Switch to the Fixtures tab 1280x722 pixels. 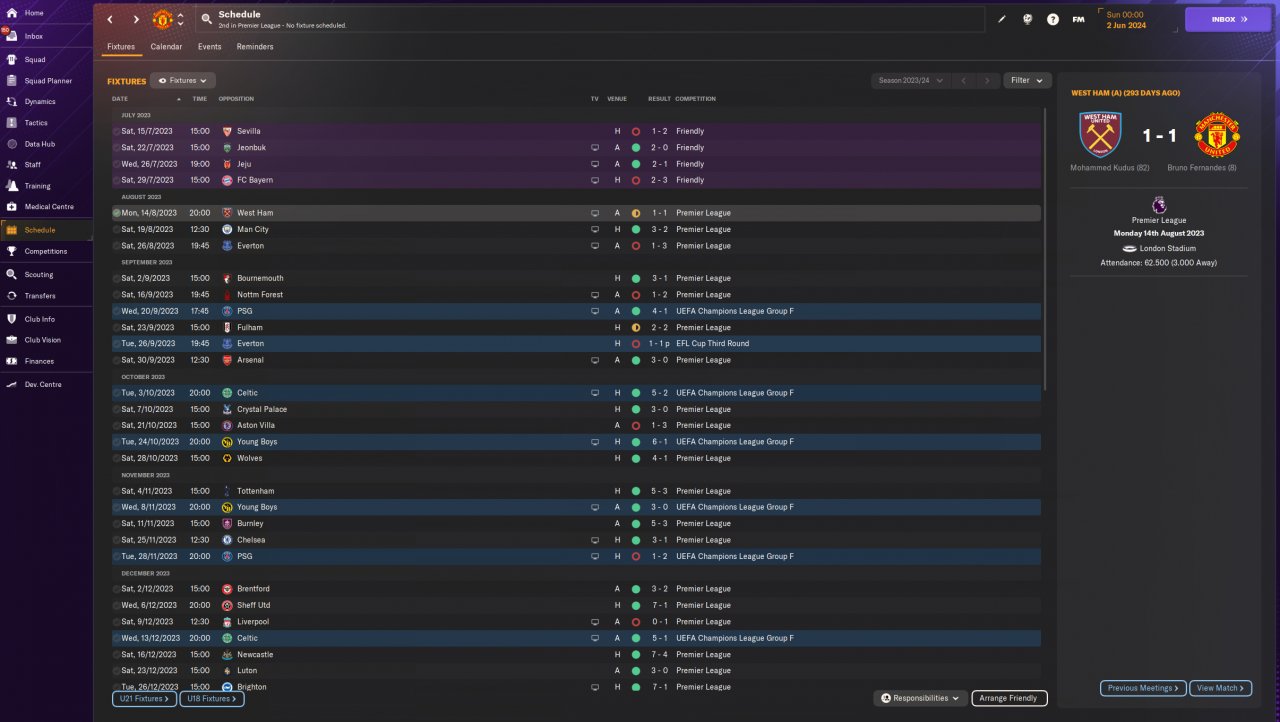[121, 47]
